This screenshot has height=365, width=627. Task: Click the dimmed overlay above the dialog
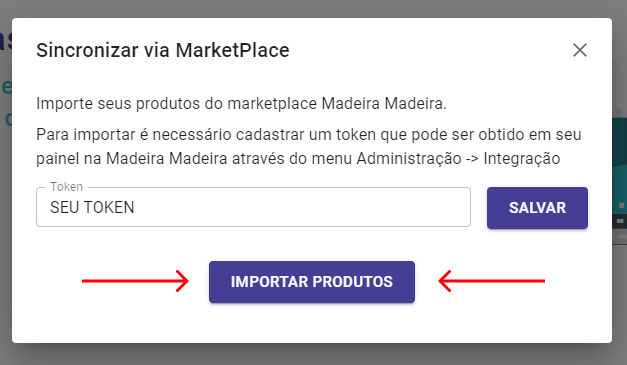point(314,8)
